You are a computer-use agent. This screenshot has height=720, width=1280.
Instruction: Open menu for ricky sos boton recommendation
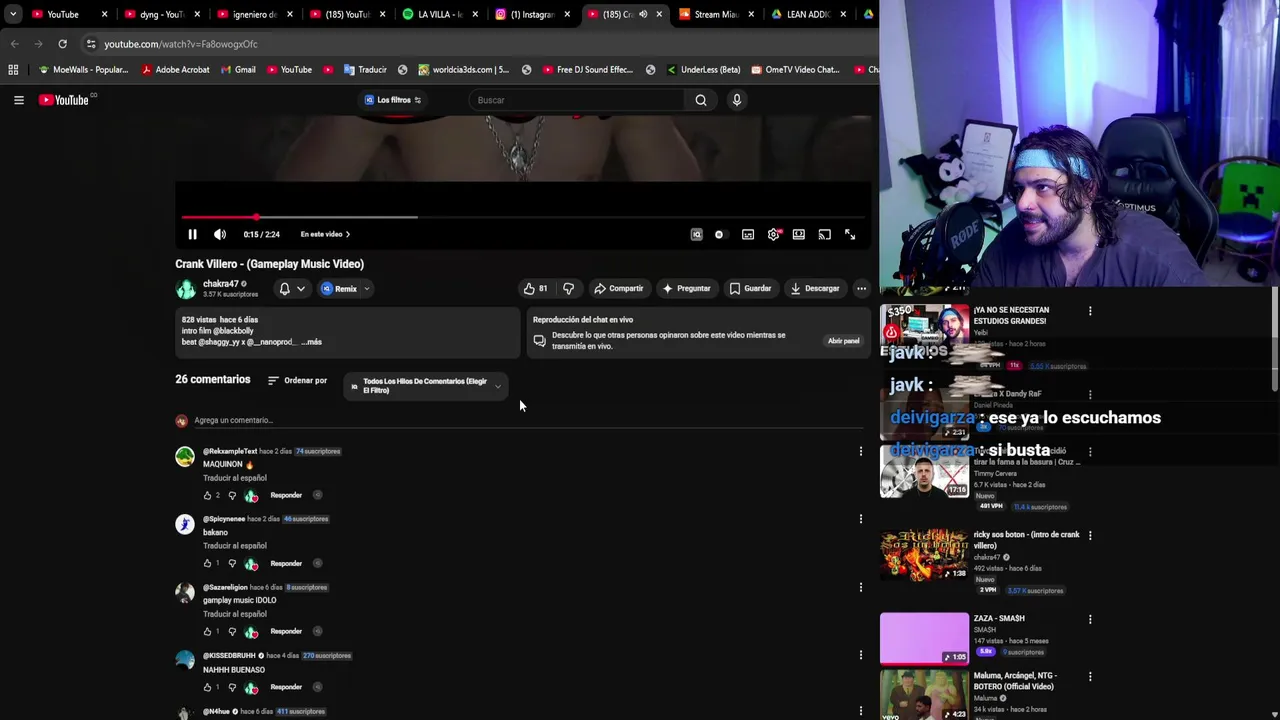[x=1090, y=535]
